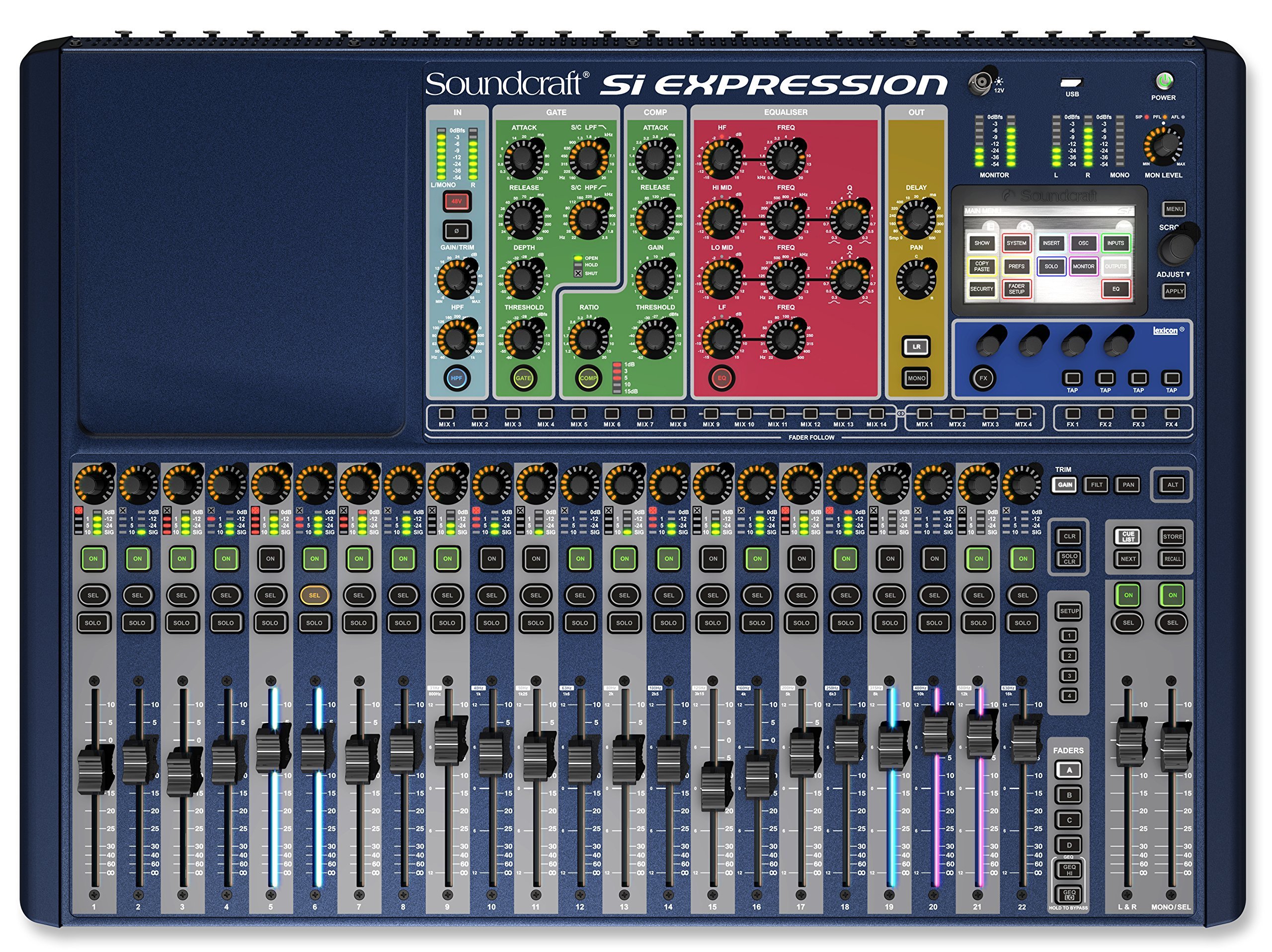This screenshot has width=1272, height=952.
Task: Select the MIX 14 fader follow button
Action: click(876, 413)
